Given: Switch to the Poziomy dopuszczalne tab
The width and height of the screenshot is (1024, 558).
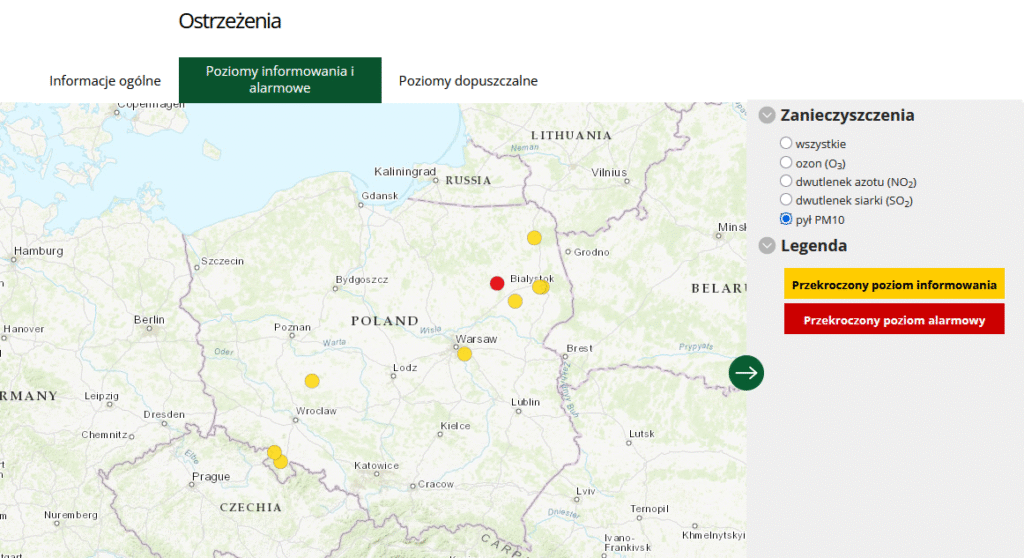Looking at the screenshot, I should coord(468,80).
